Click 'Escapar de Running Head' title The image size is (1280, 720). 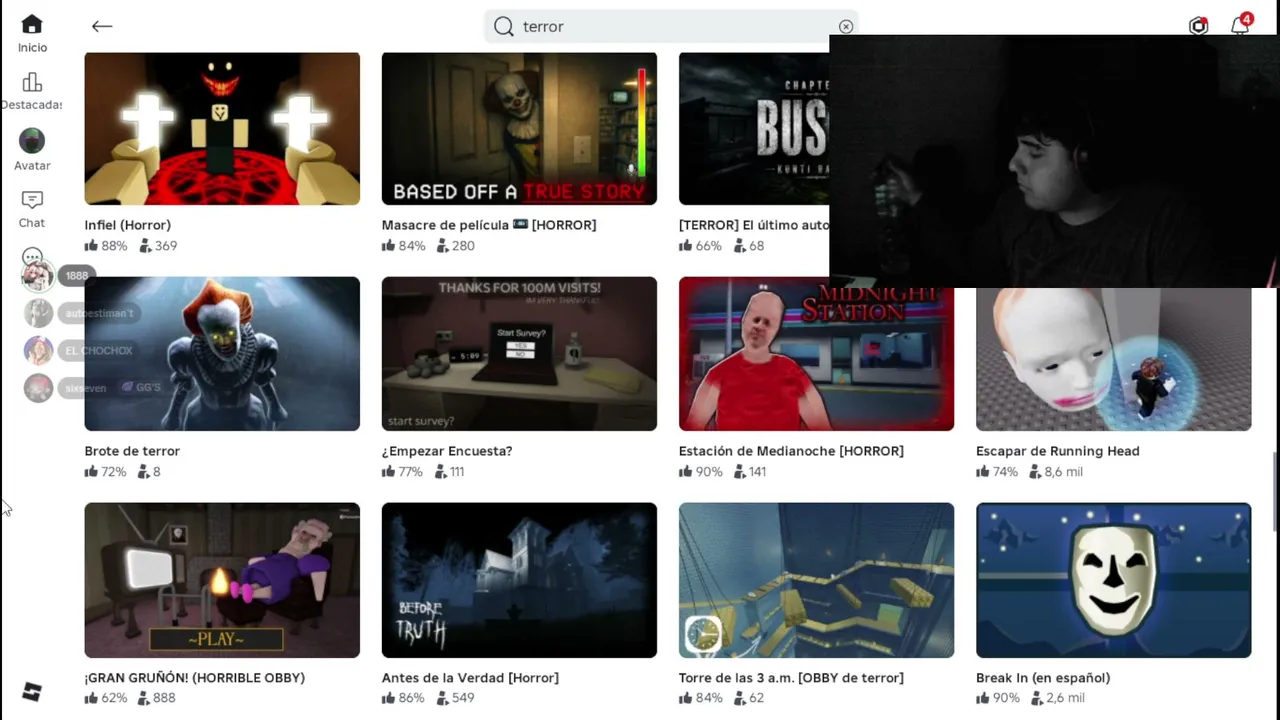coord(1058,451)
